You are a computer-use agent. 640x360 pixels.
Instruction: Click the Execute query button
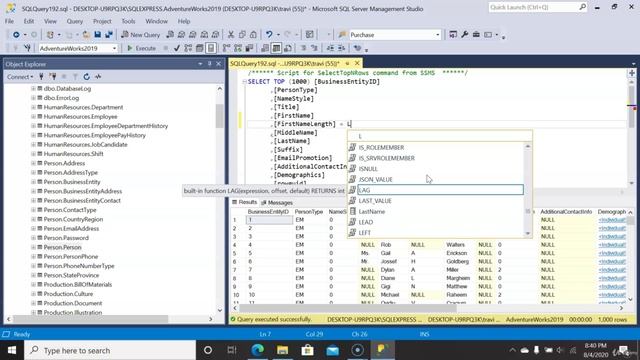tap(142, 48)
